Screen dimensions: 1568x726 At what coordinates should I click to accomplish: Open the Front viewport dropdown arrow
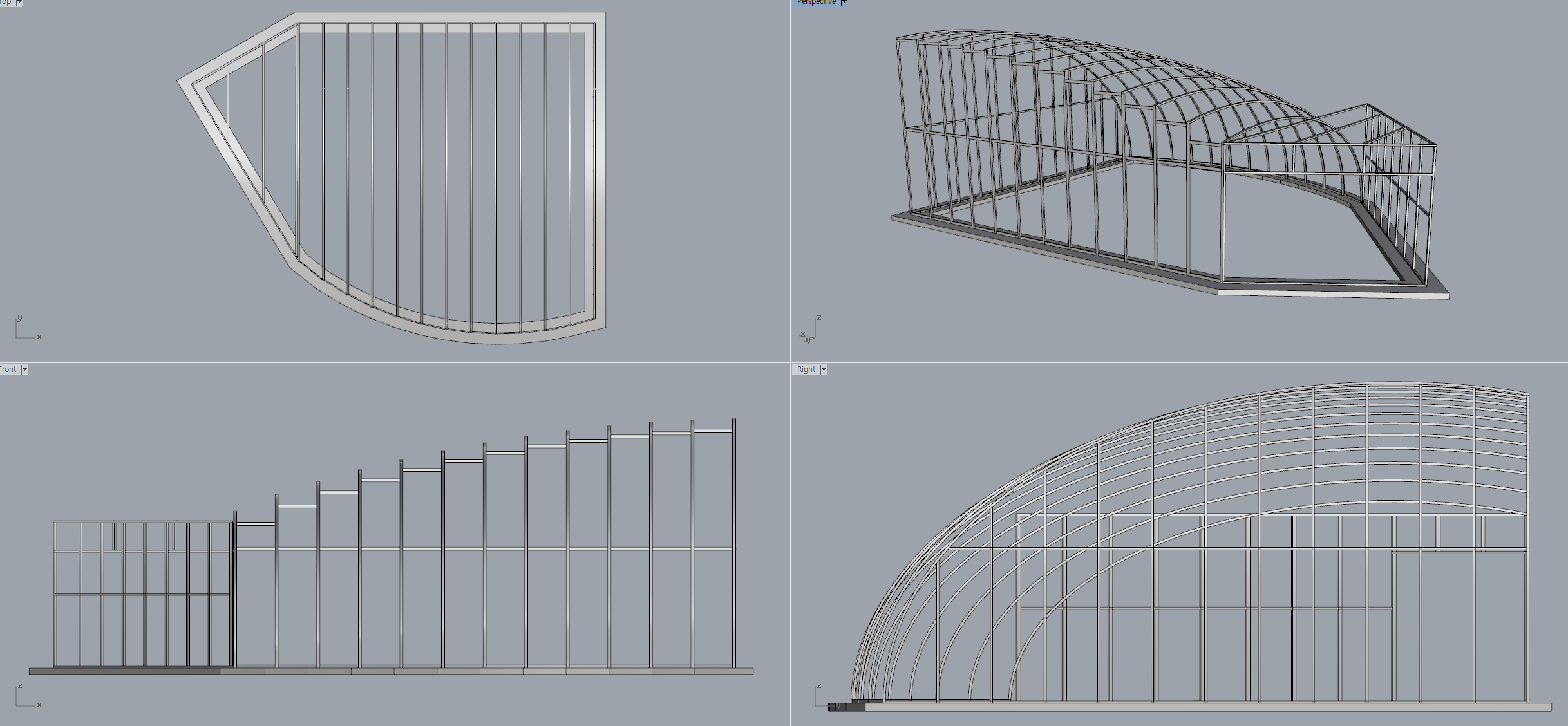24,369
